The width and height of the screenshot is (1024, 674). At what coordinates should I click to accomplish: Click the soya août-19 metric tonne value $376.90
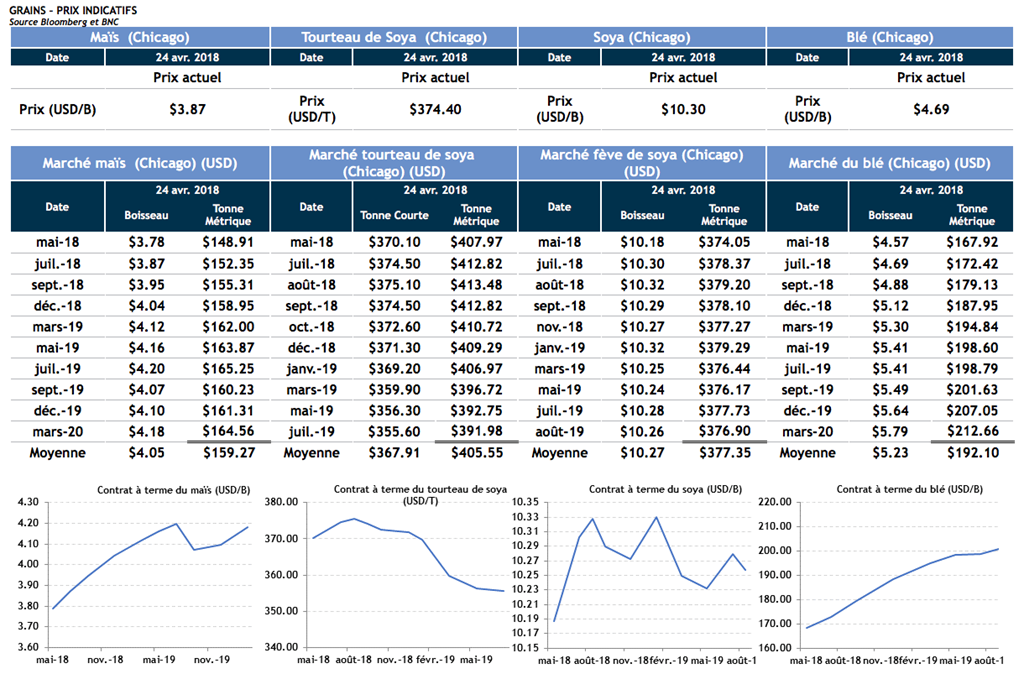724,431
